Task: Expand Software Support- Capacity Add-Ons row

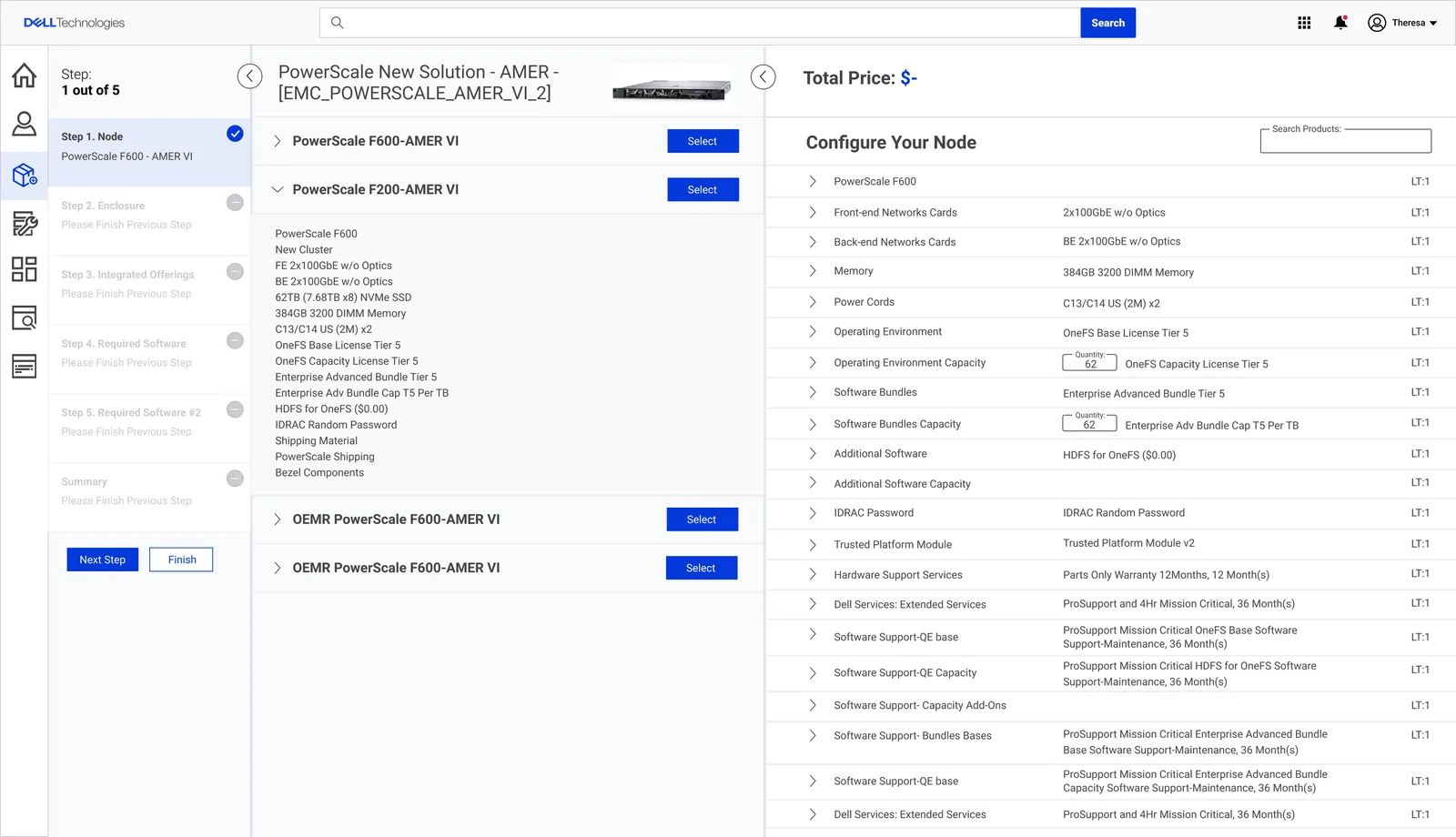Action: [813, 705]
